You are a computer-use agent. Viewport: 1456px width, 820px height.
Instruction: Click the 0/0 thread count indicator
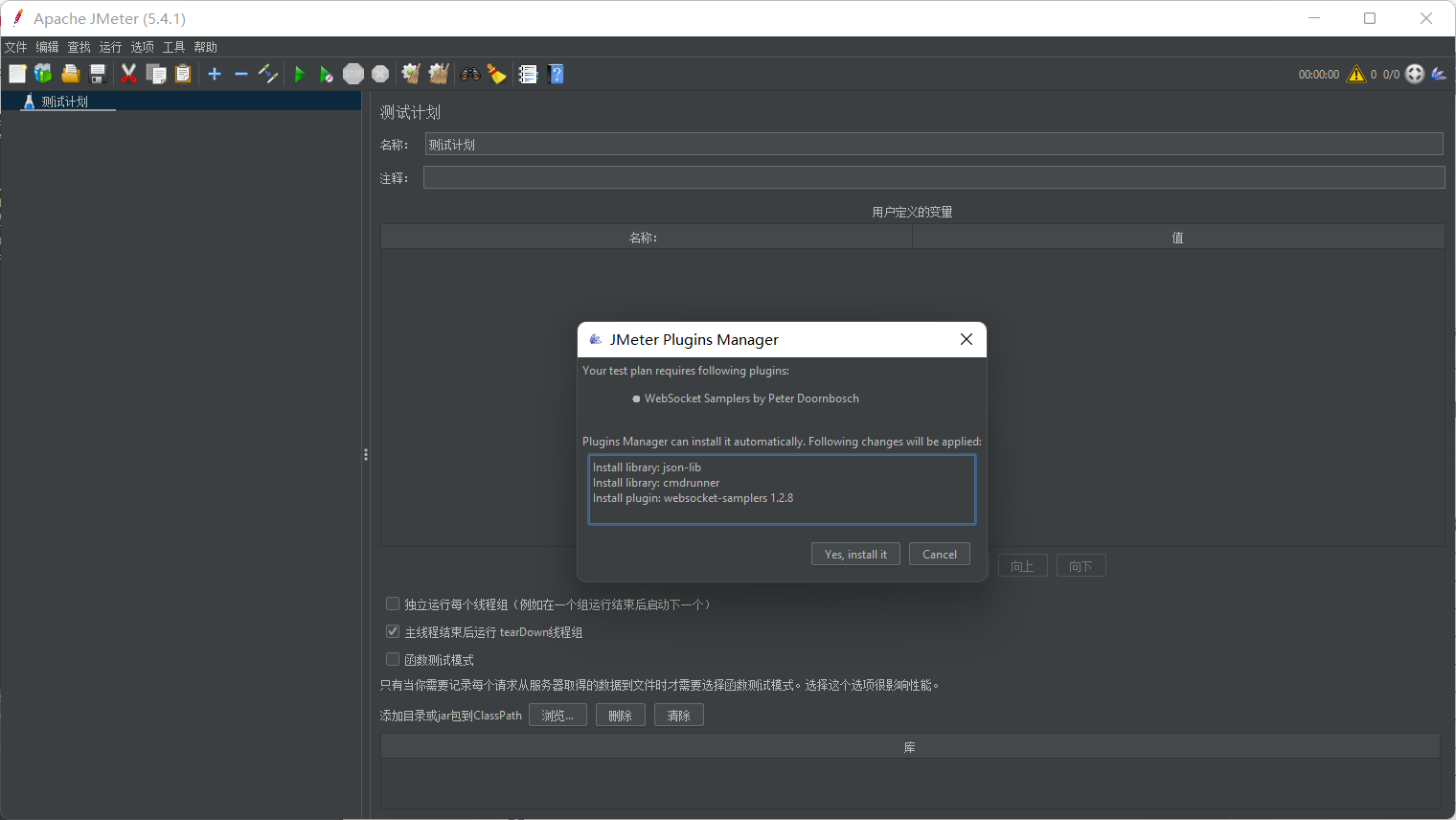pyautogui.click(x=1391, y=75)
